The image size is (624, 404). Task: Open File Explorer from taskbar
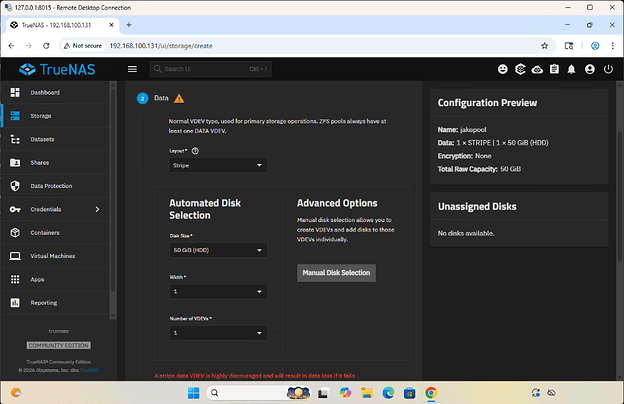[x=367, y=393]
